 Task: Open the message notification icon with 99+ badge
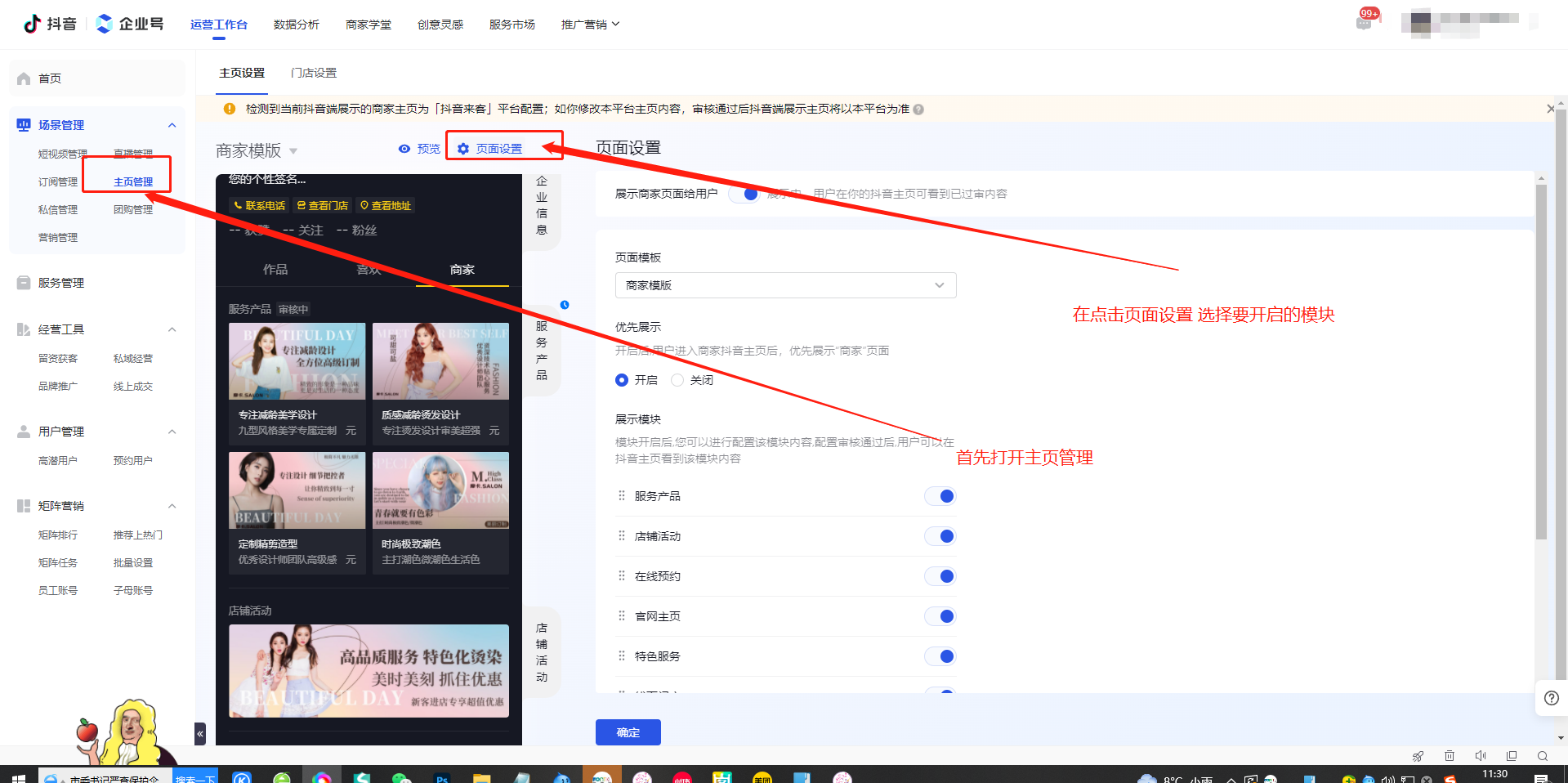coord(1365,22)
